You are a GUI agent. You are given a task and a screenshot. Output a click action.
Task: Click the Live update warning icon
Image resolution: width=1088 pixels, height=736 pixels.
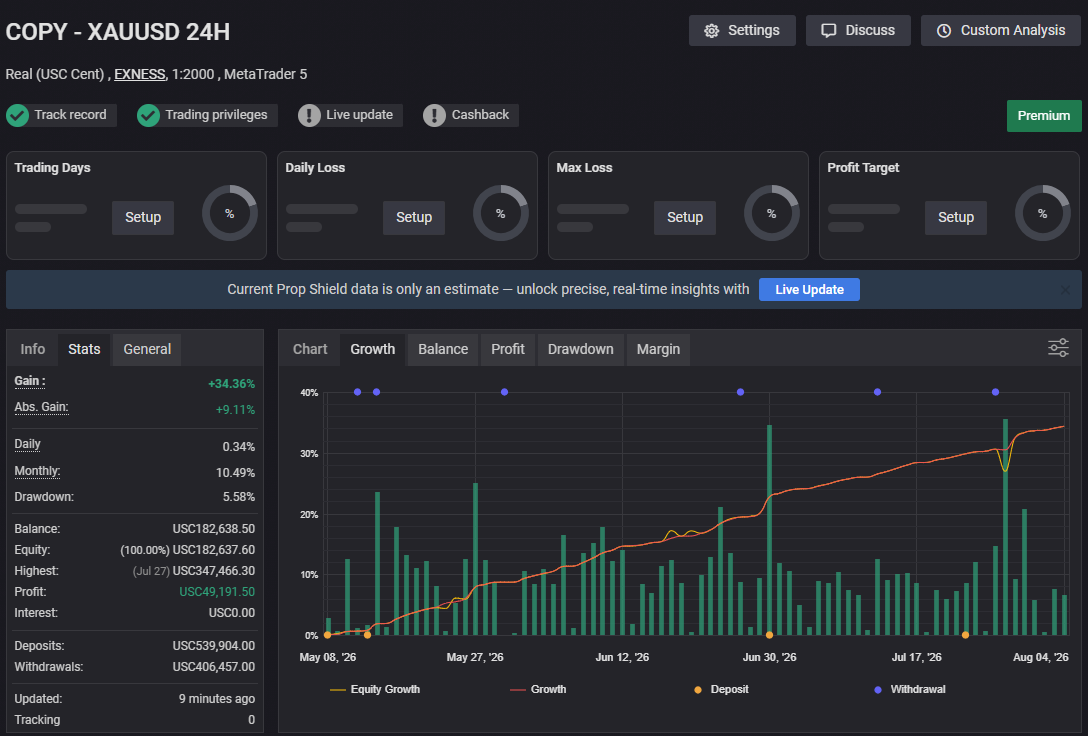pyautogui.click(x=309, y=115)
